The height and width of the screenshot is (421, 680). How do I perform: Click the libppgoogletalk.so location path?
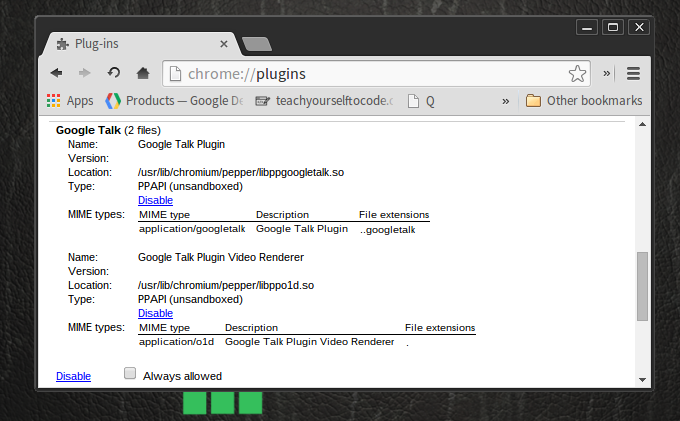pos(241,173)
